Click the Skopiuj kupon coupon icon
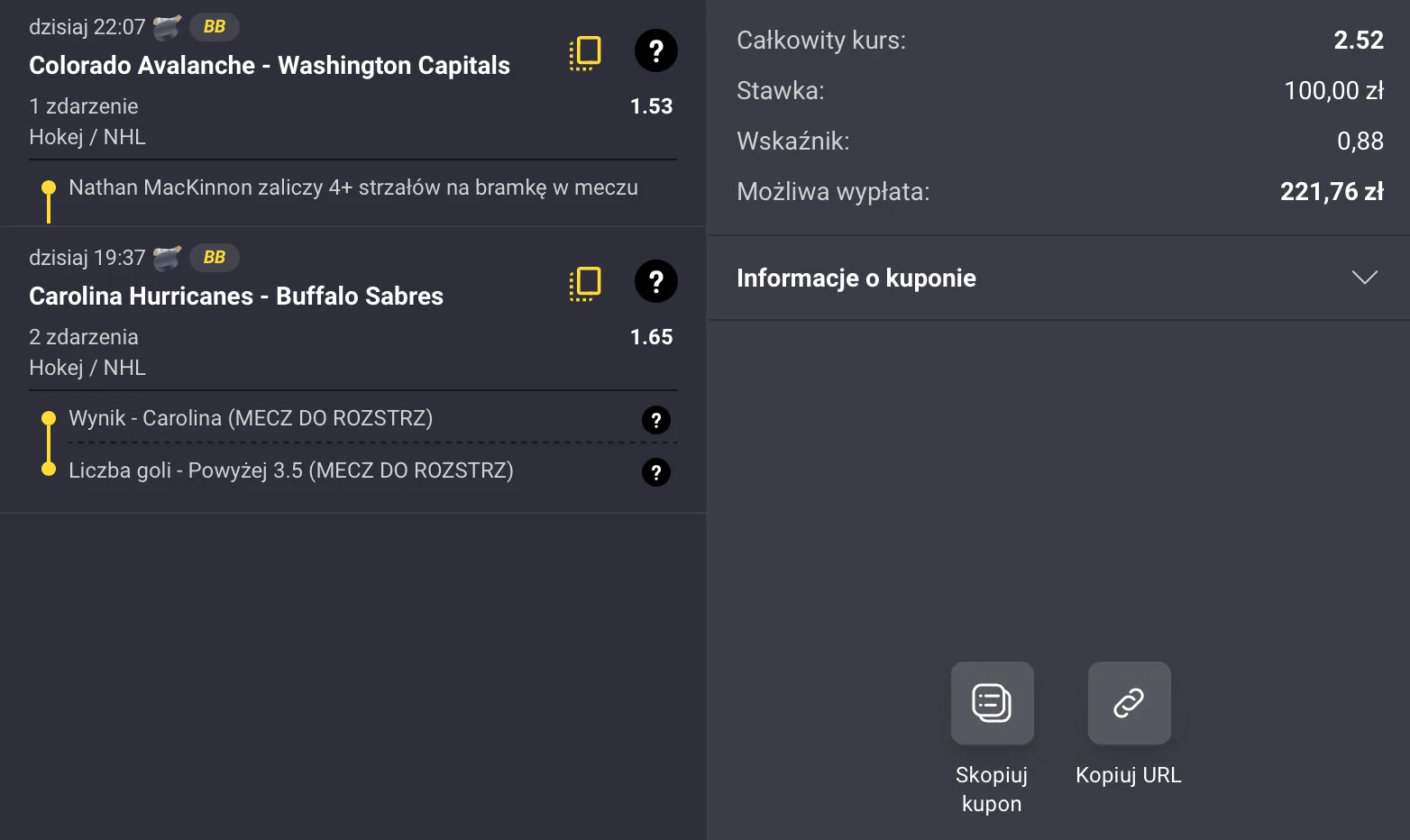The width and height of the screenshot is (1410, 840). click(x=992, y=704)
